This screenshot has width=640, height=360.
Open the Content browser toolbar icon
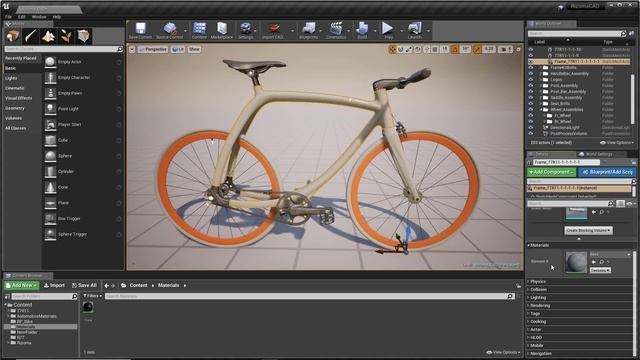click(x=200, y=29)
